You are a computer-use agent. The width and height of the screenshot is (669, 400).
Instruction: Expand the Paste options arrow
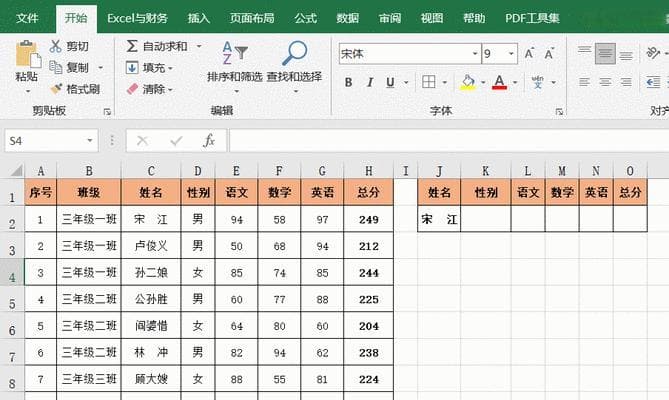(28, 91)
